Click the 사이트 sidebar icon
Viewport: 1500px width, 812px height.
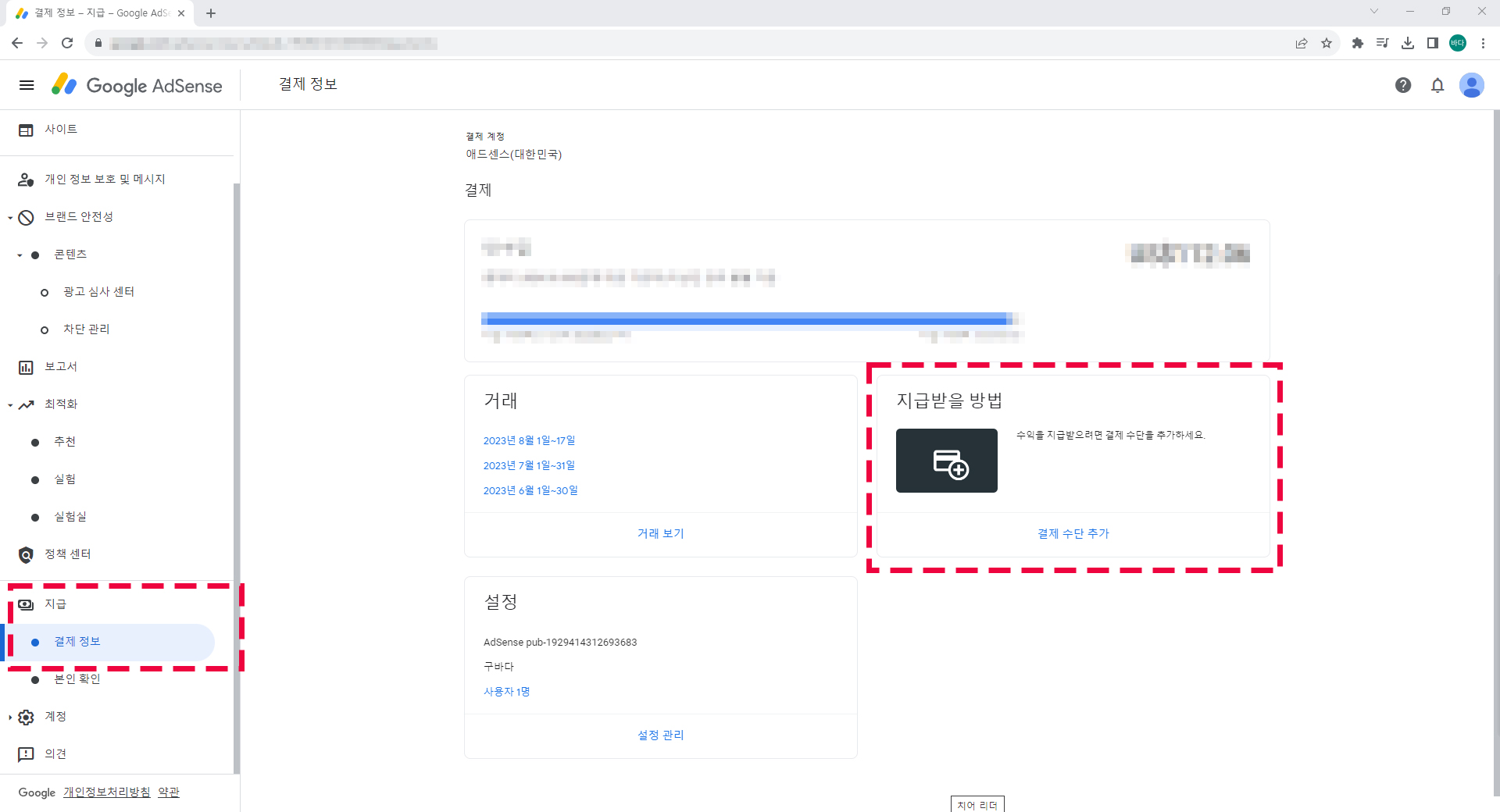pos(26,130)
